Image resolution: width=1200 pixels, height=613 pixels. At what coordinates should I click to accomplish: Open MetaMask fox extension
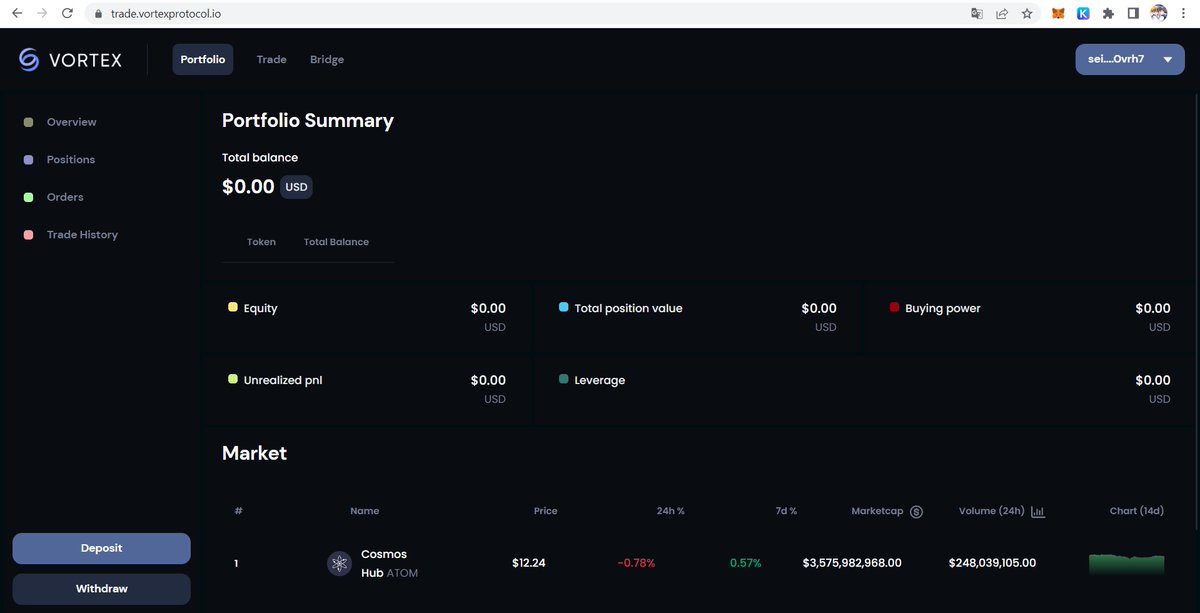pos(1058,14)
